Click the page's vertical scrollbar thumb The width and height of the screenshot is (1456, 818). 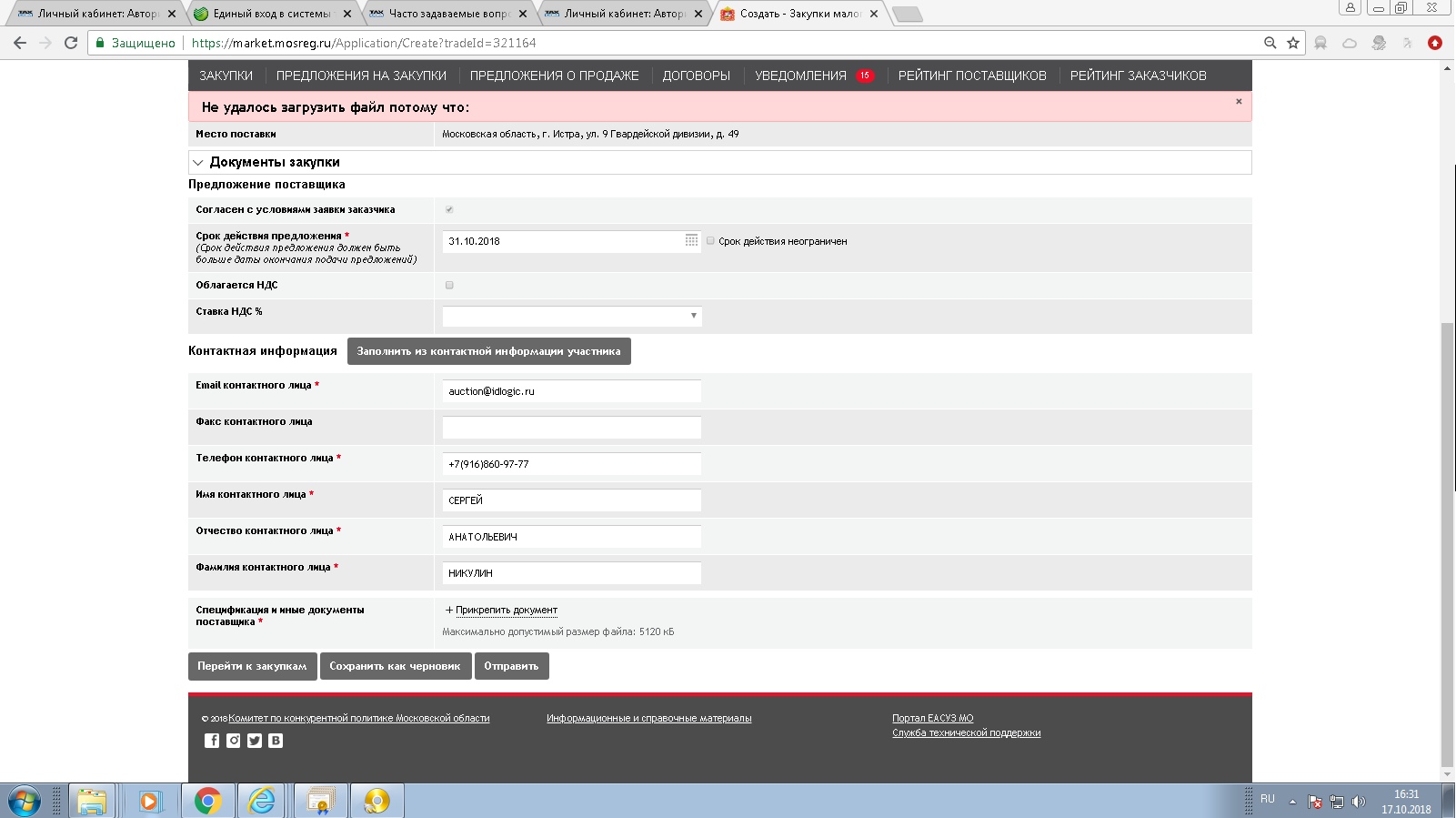click(x=1447, y=546)
